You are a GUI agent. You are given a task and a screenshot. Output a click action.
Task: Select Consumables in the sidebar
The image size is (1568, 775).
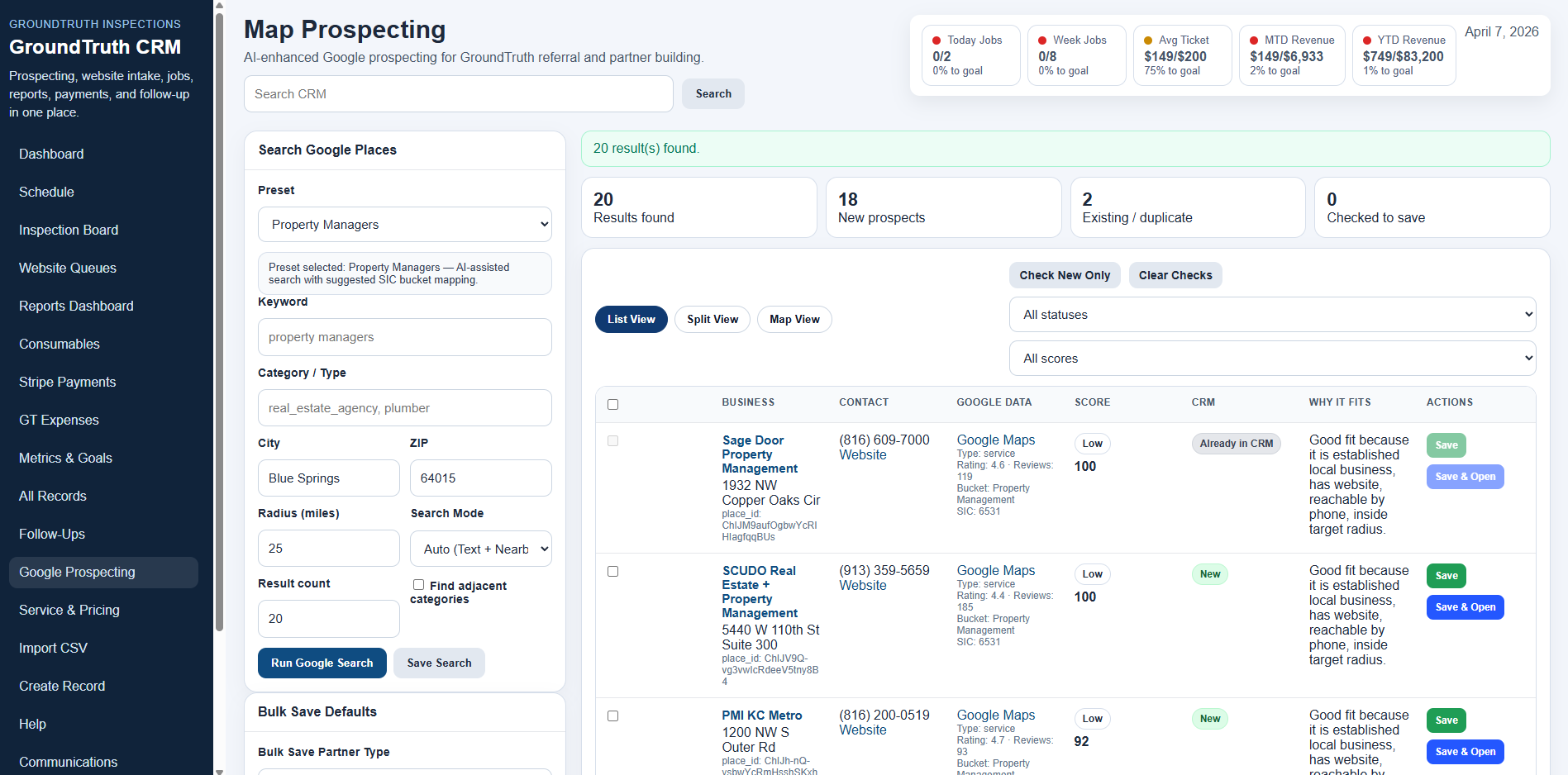coord(103,345)
